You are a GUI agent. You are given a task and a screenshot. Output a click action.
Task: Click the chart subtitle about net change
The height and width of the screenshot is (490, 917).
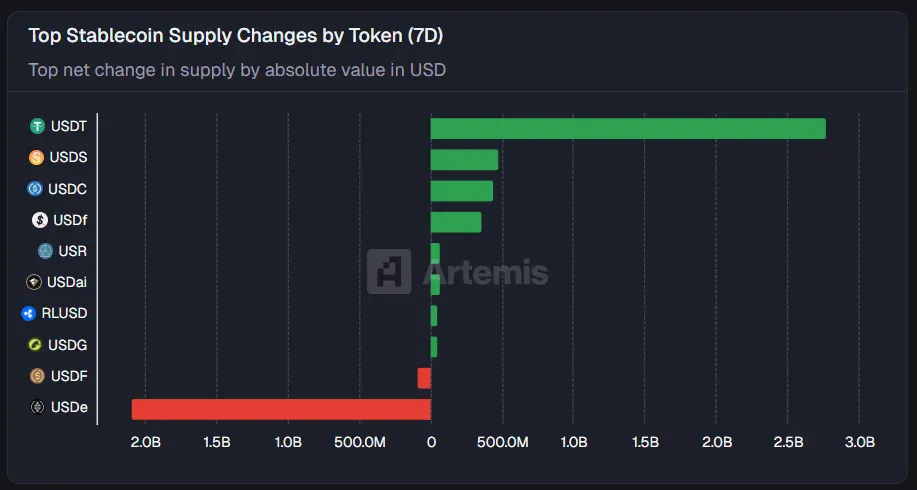click(x=237, y=70)
